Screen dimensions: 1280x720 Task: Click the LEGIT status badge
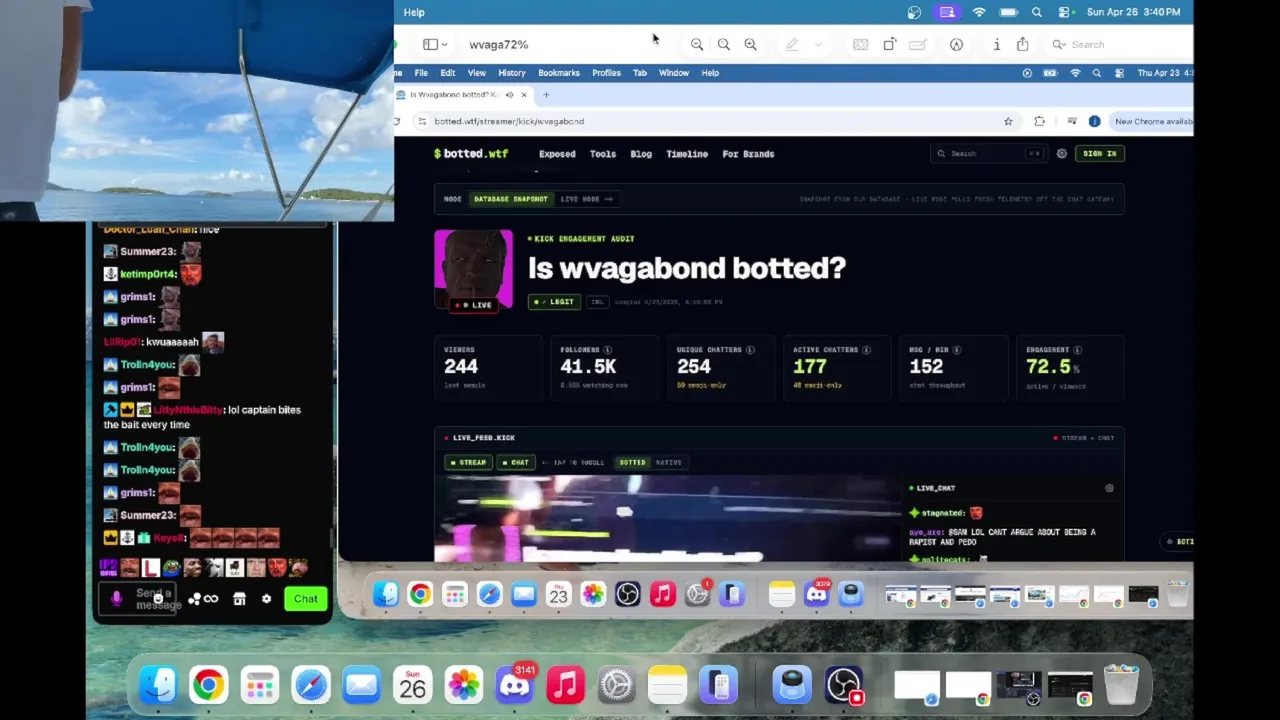coord(554,301)
